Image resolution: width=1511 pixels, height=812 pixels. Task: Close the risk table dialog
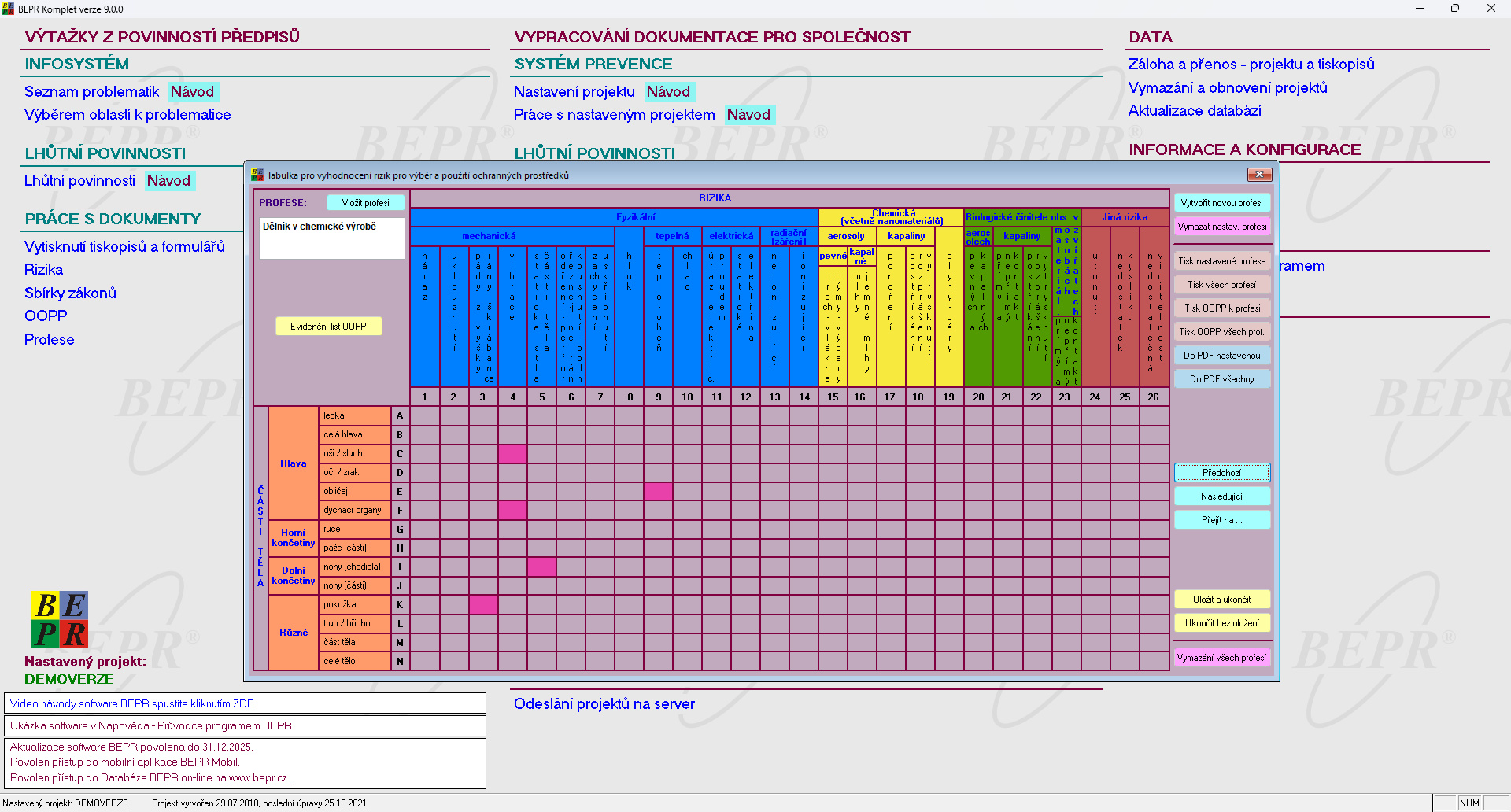1259,175
